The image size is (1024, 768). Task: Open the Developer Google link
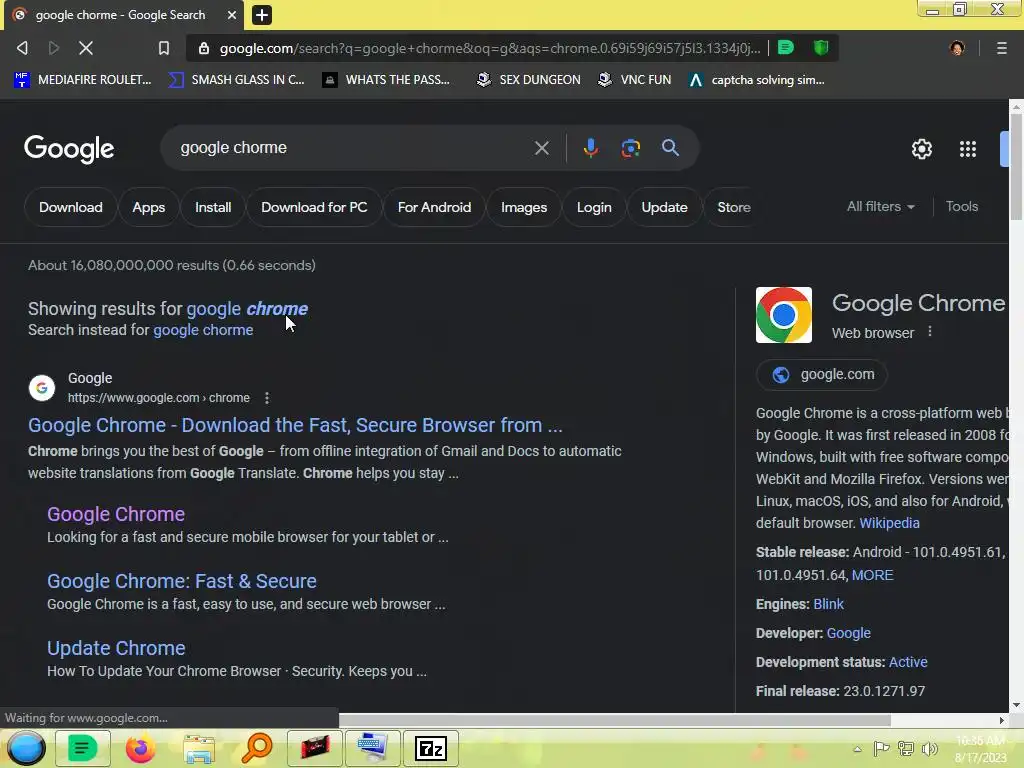click(x=848, y=633)
